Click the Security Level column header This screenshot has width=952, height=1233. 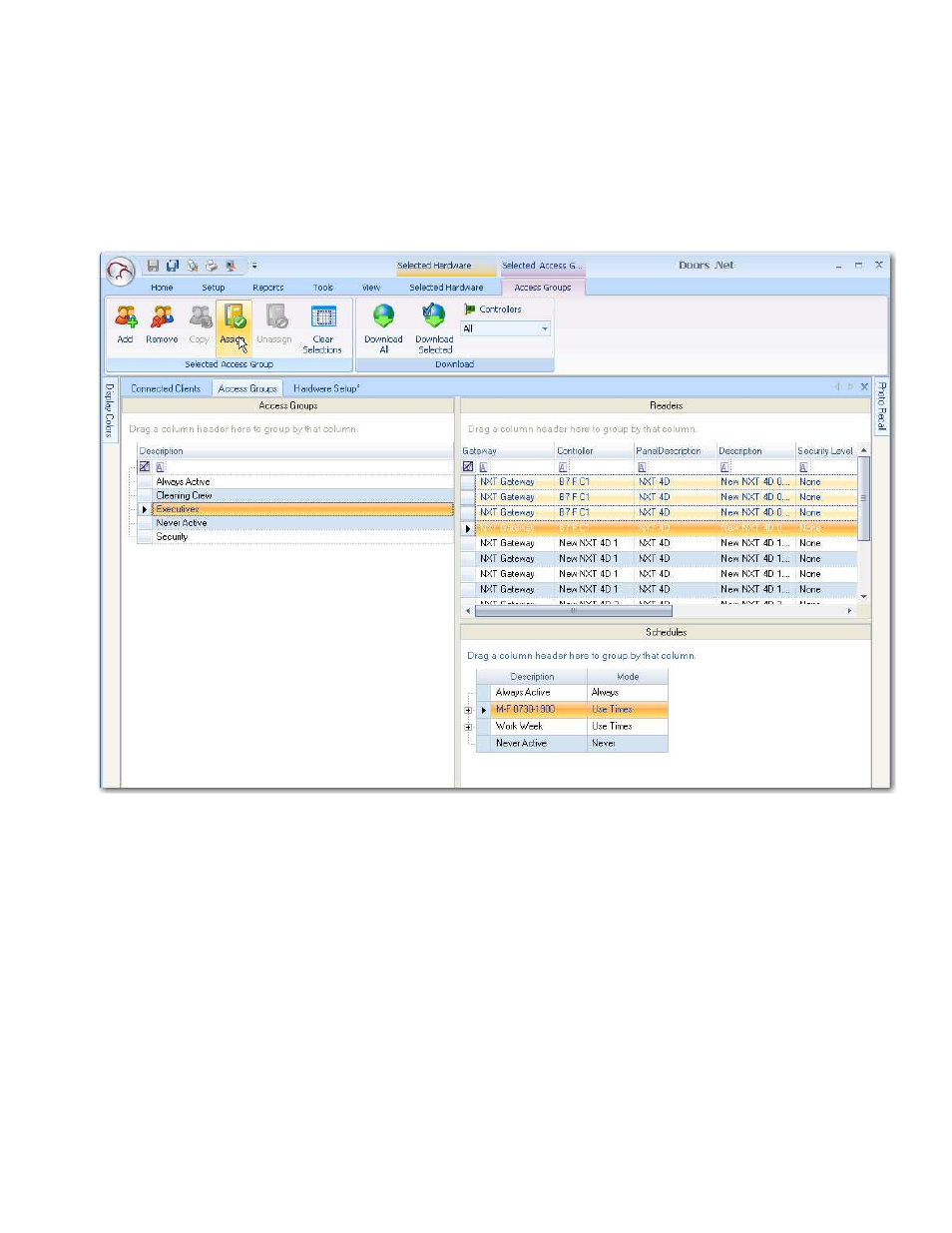[826, 451]
